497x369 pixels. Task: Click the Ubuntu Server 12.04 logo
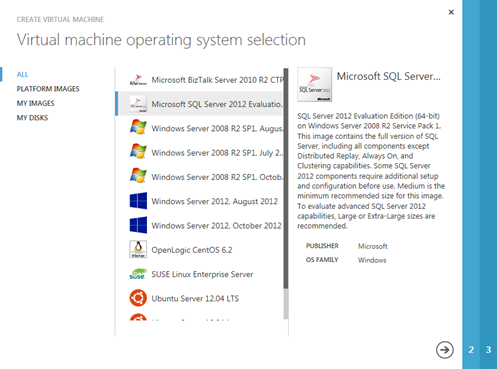[x=138, y=298]
